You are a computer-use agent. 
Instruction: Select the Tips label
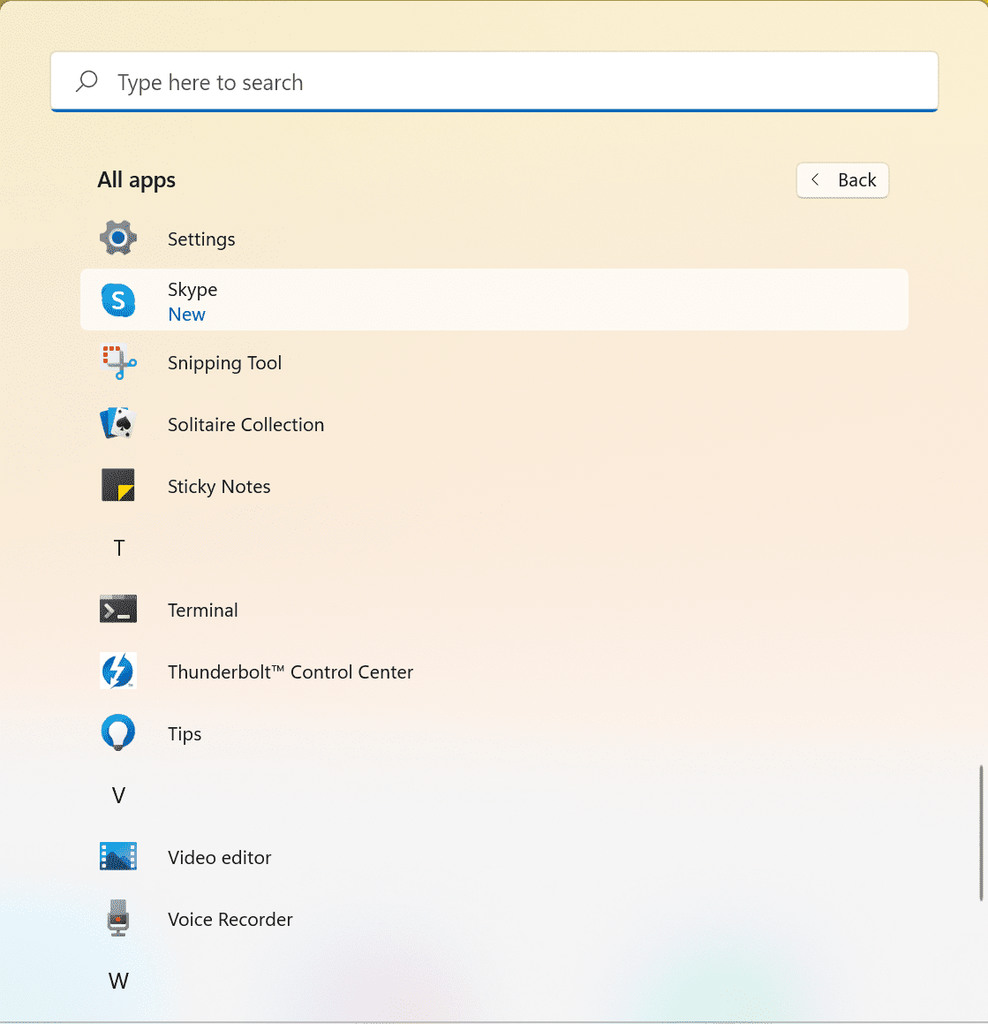coord(184,735)
